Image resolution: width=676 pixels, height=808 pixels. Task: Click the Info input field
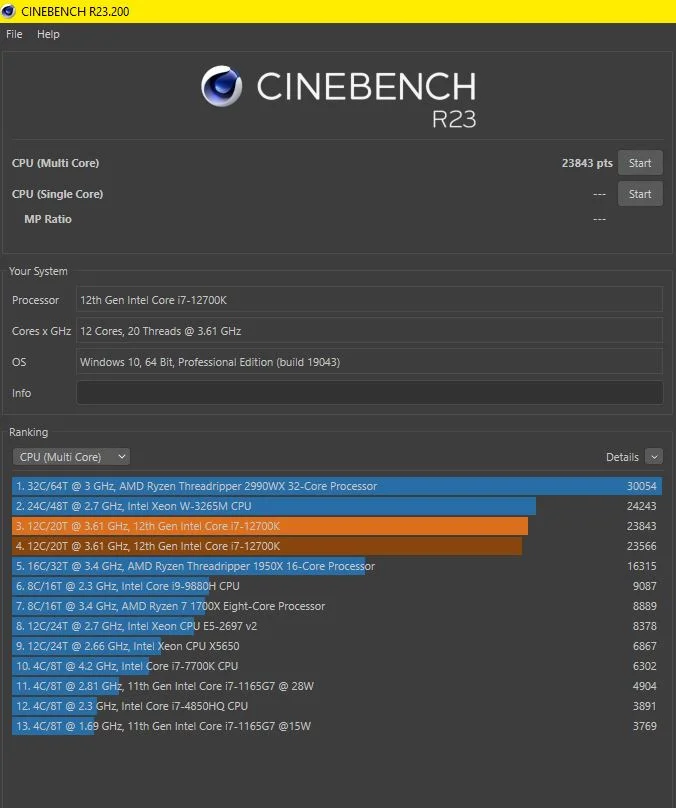coord(369,393)
